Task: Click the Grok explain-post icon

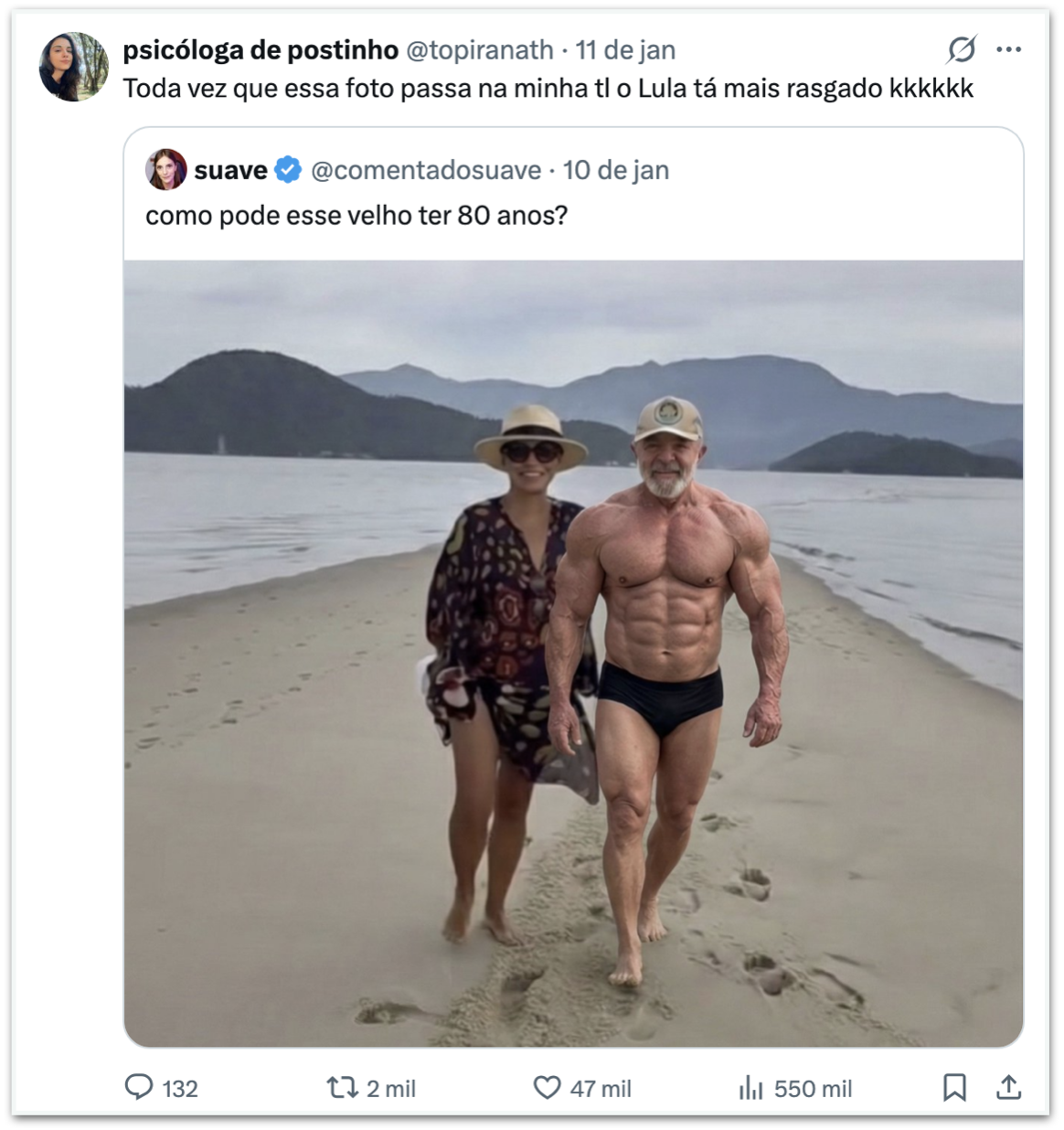Action: click(962, 49)
